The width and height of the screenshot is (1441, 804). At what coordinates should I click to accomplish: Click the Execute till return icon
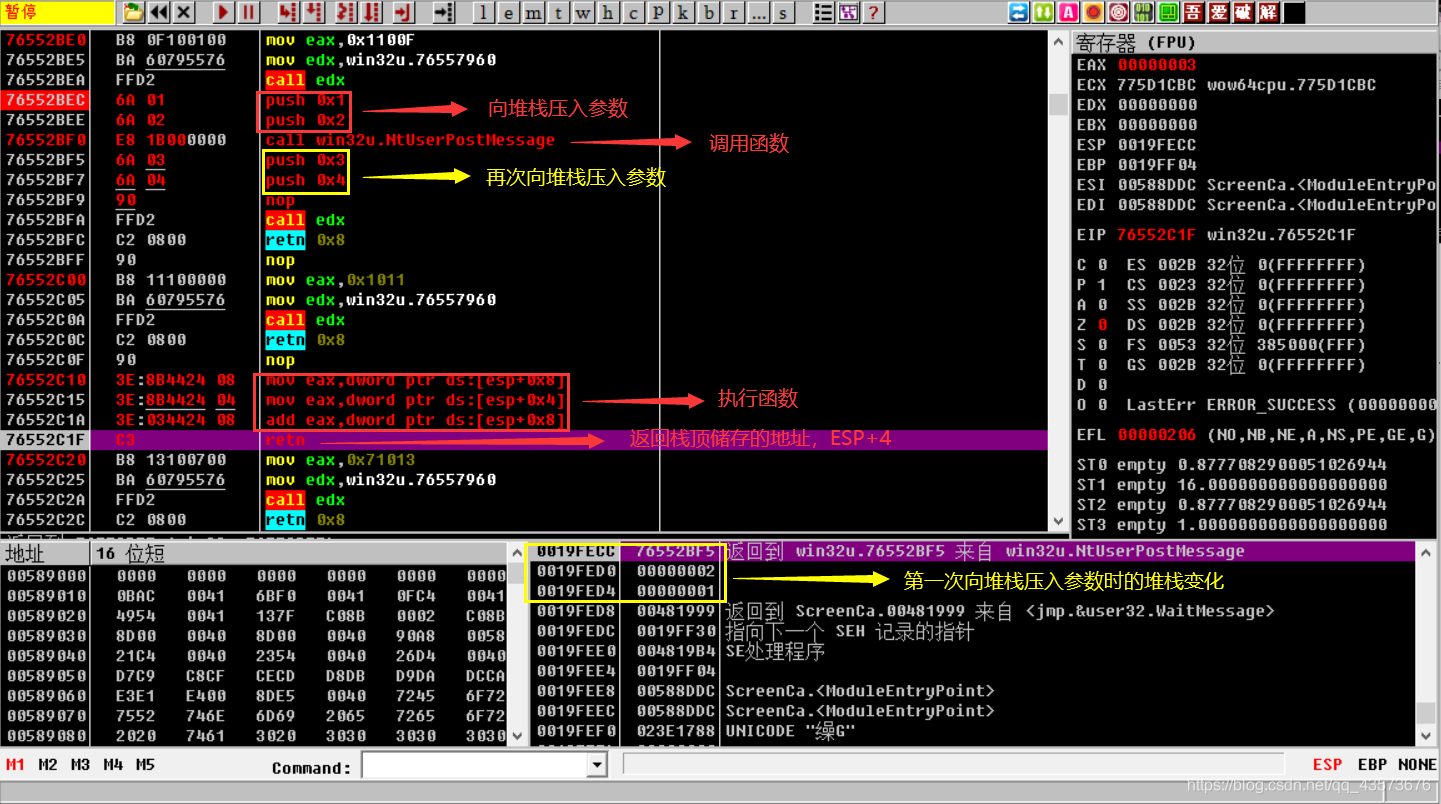pyautogui.click(x=404, y=13)
